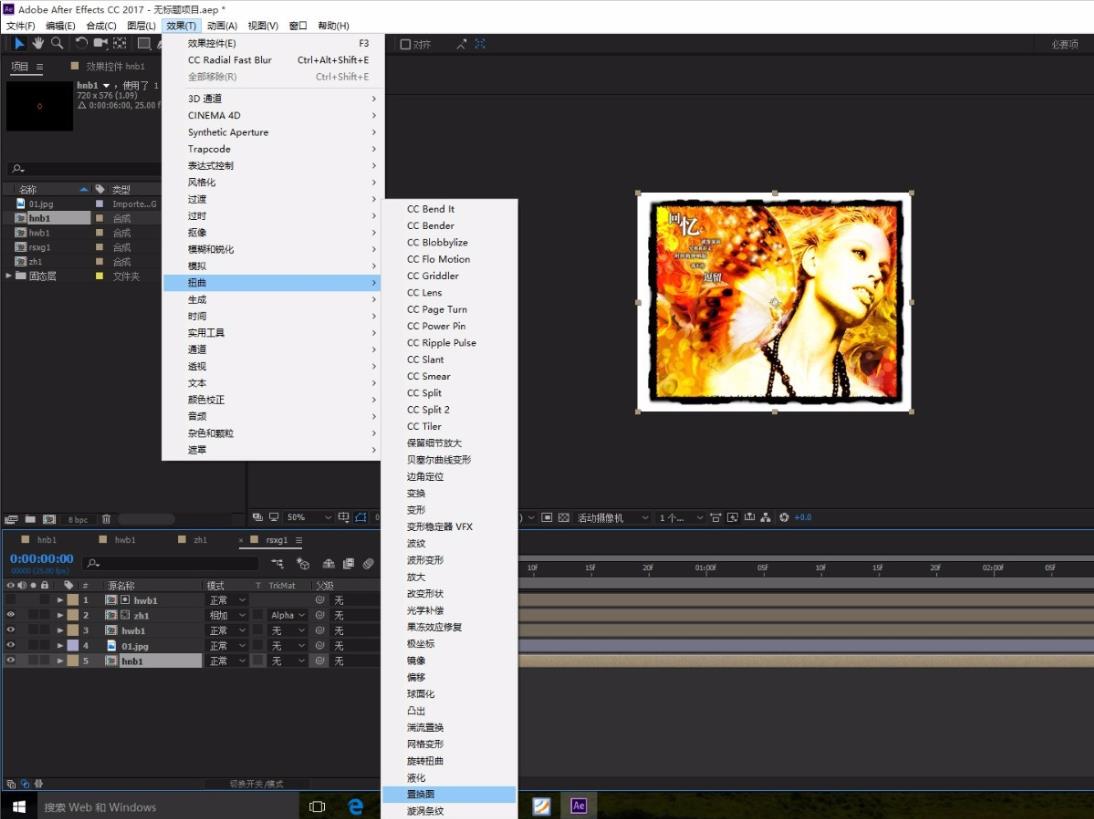Select the Unified Camera tool

click(x=100, y=43)
